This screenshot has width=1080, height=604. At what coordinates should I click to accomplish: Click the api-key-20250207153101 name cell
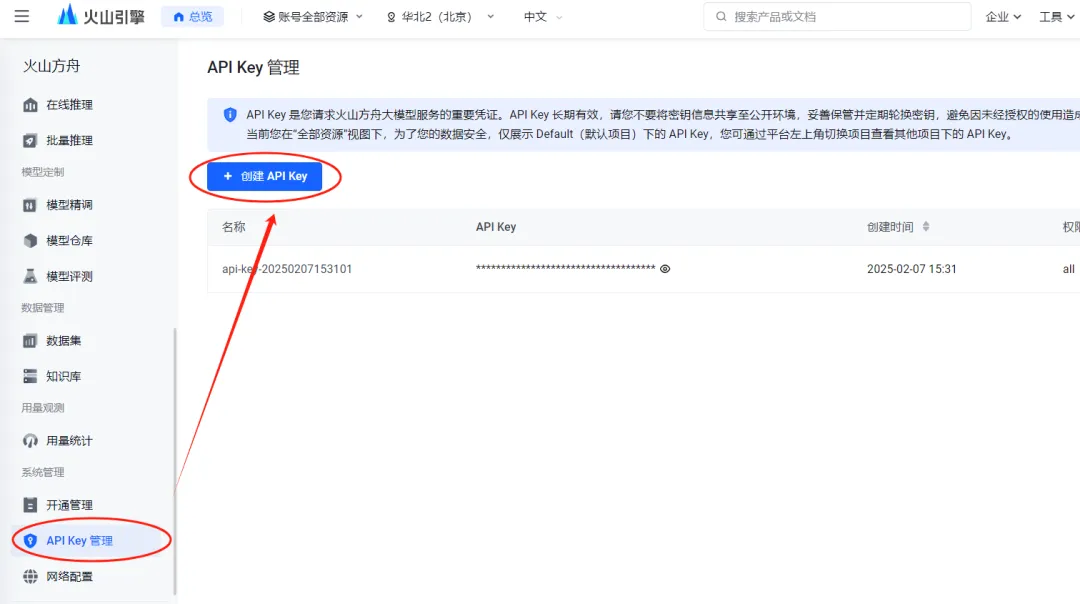pyautogui.click(x=287, y=269)
